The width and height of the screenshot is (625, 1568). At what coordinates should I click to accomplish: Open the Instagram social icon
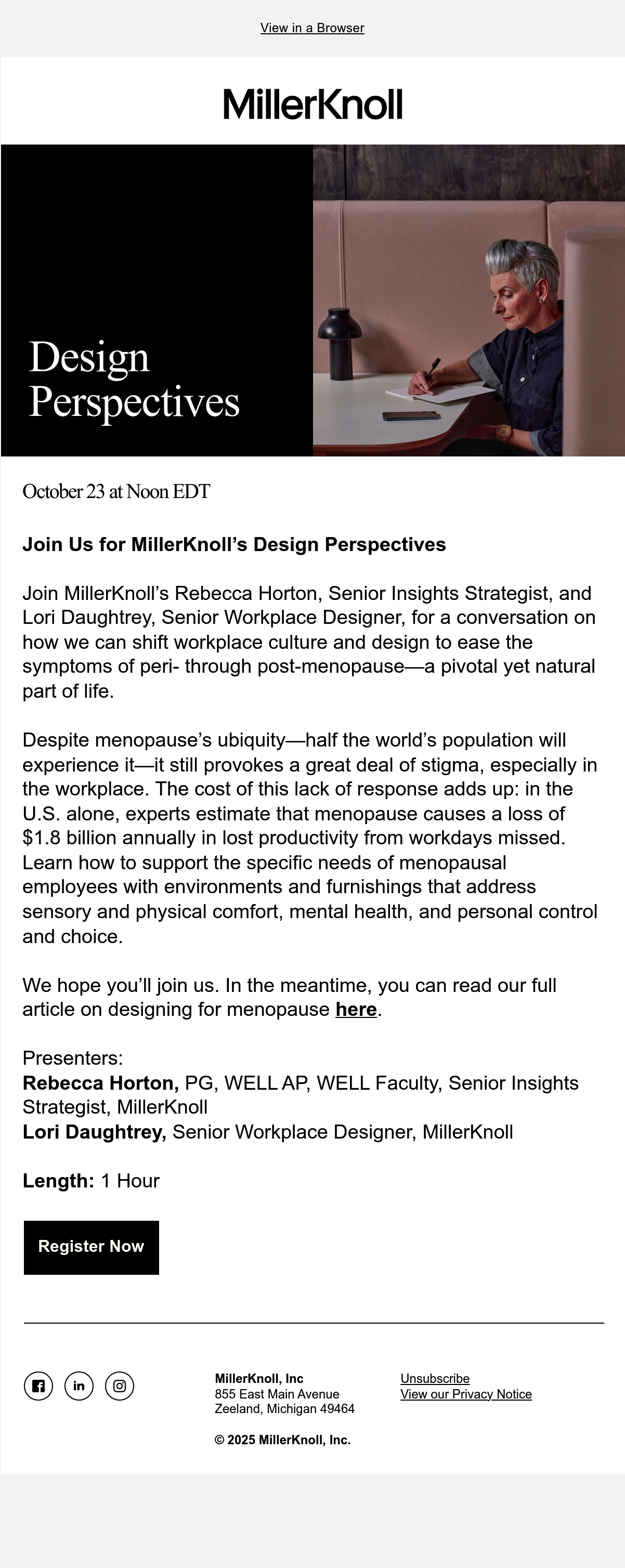tap(119, 1386)
